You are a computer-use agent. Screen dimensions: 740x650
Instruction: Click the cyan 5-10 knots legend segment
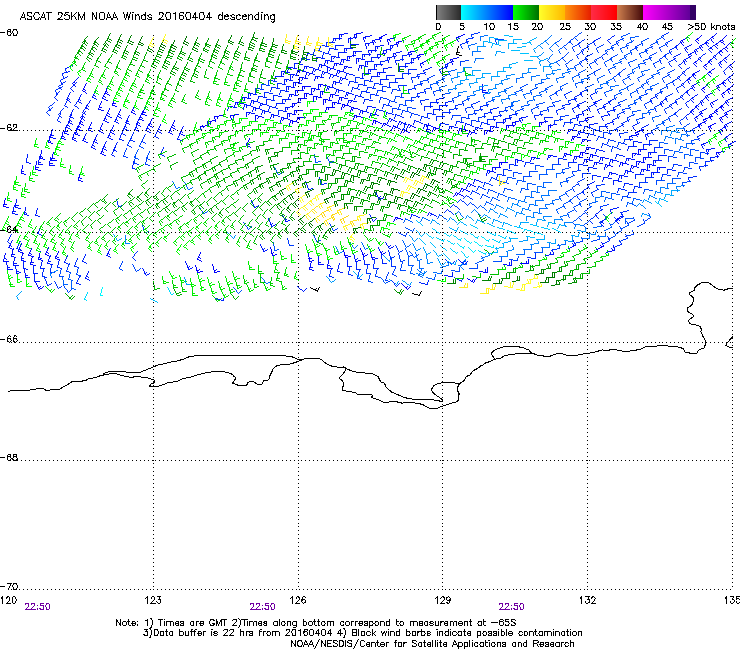(x=474, y=12)
